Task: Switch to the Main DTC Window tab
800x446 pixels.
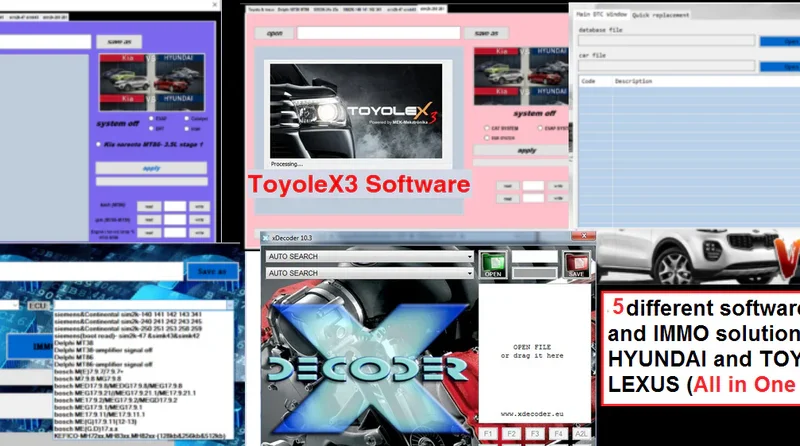Action: tap(602, 16)
